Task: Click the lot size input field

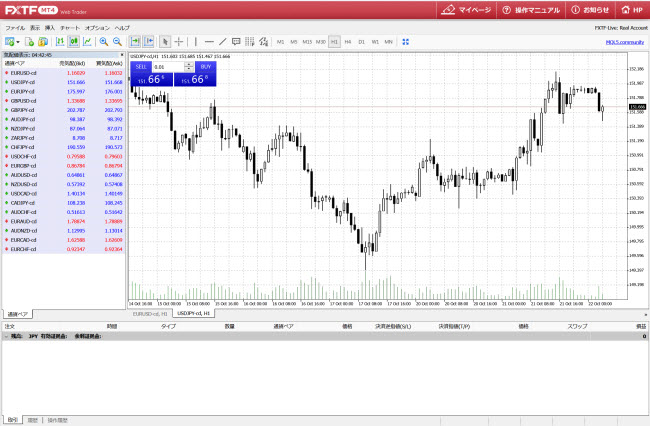Action: (165, 66)
